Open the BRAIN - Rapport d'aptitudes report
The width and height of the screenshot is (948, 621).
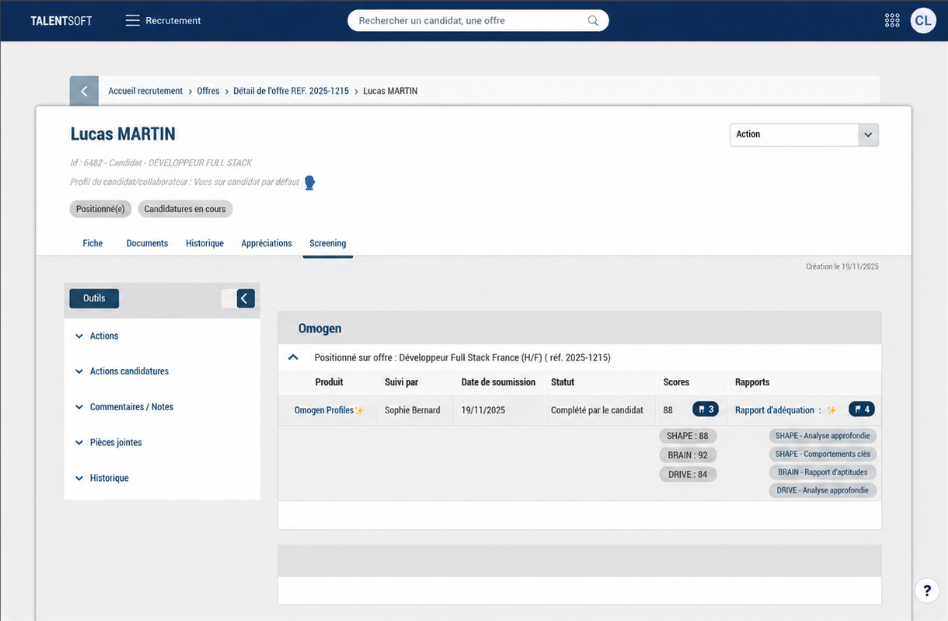[822, 472]
